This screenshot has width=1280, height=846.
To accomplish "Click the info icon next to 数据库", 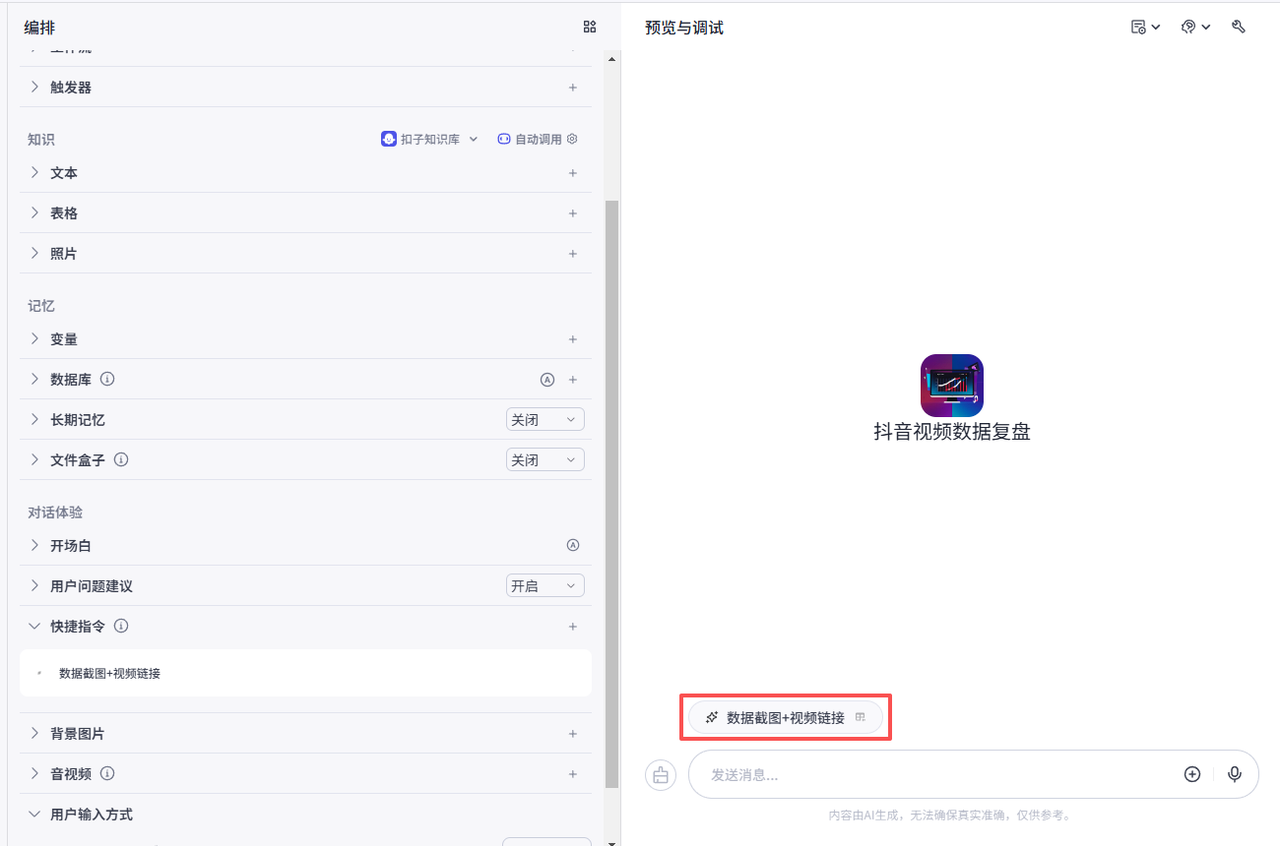I will pos(108,380).
